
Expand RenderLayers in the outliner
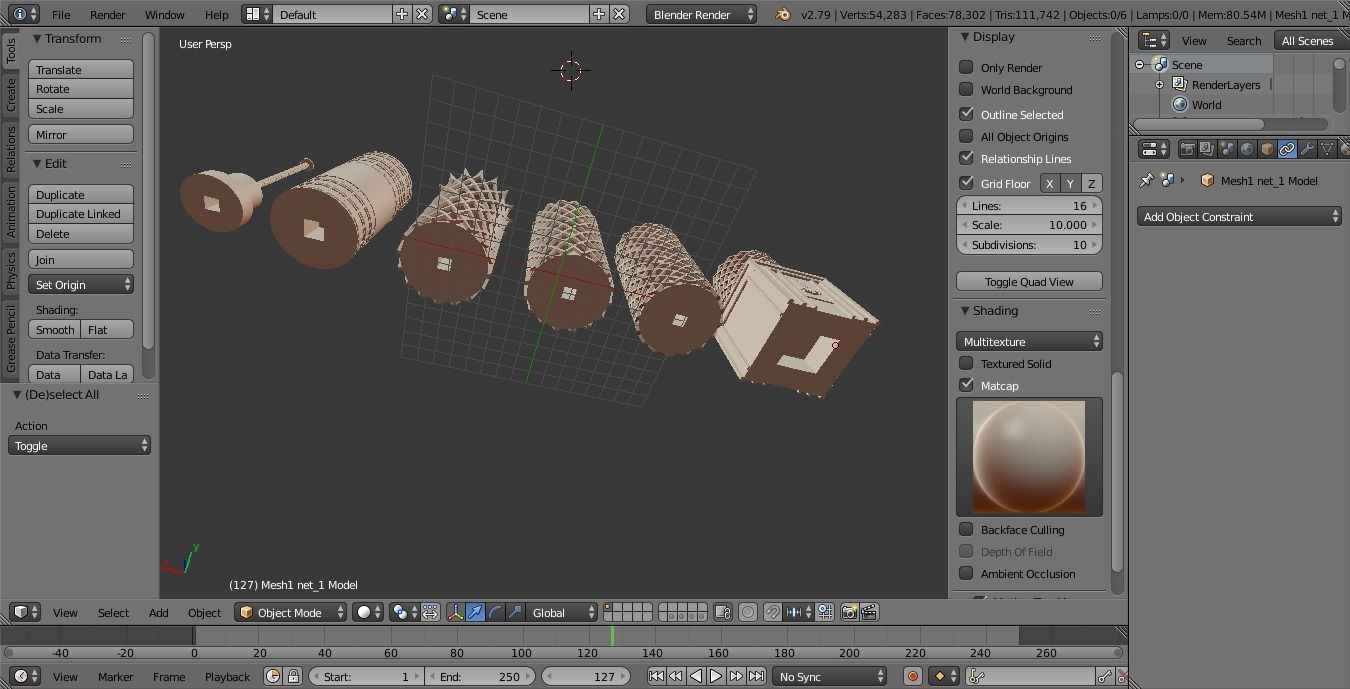pos(1159,84)
